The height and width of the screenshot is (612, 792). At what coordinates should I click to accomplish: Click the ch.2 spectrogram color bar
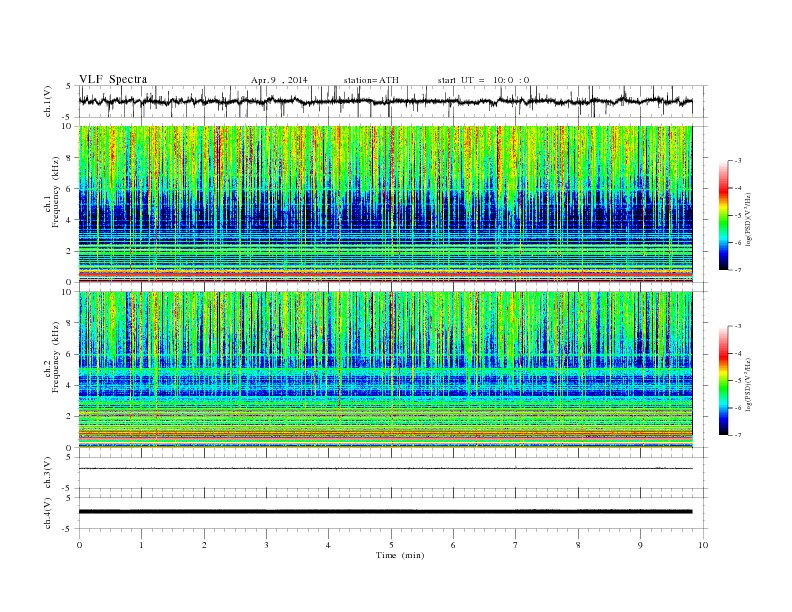(723, 380)
